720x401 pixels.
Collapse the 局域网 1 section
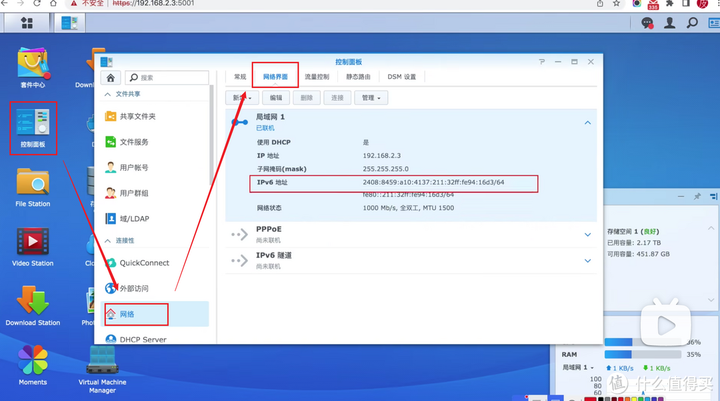[588, 122]
